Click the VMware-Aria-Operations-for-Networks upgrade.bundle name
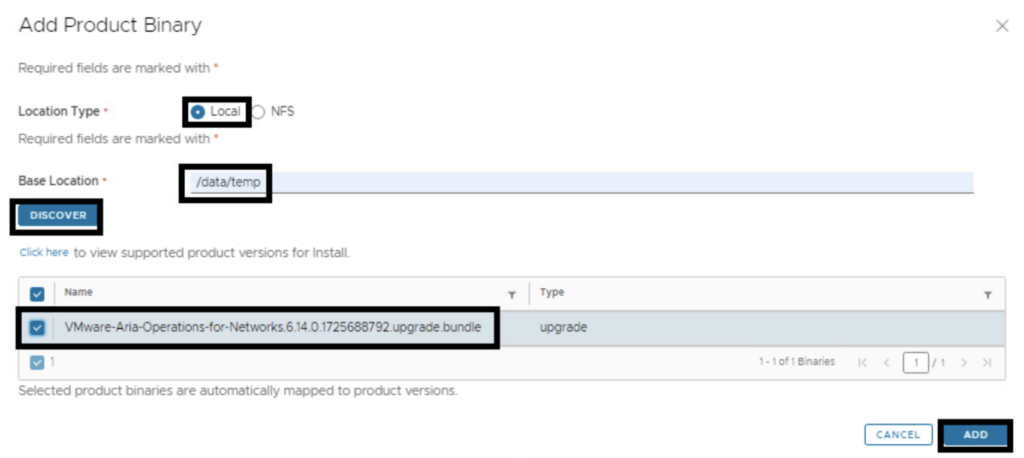The height and width of the screenshot is (458, 1024). (x=272, y=327)
